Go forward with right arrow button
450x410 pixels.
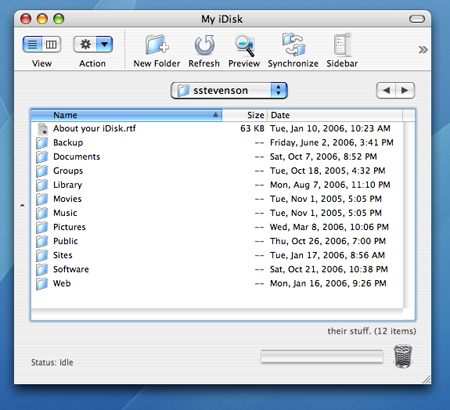click(405, 90)
